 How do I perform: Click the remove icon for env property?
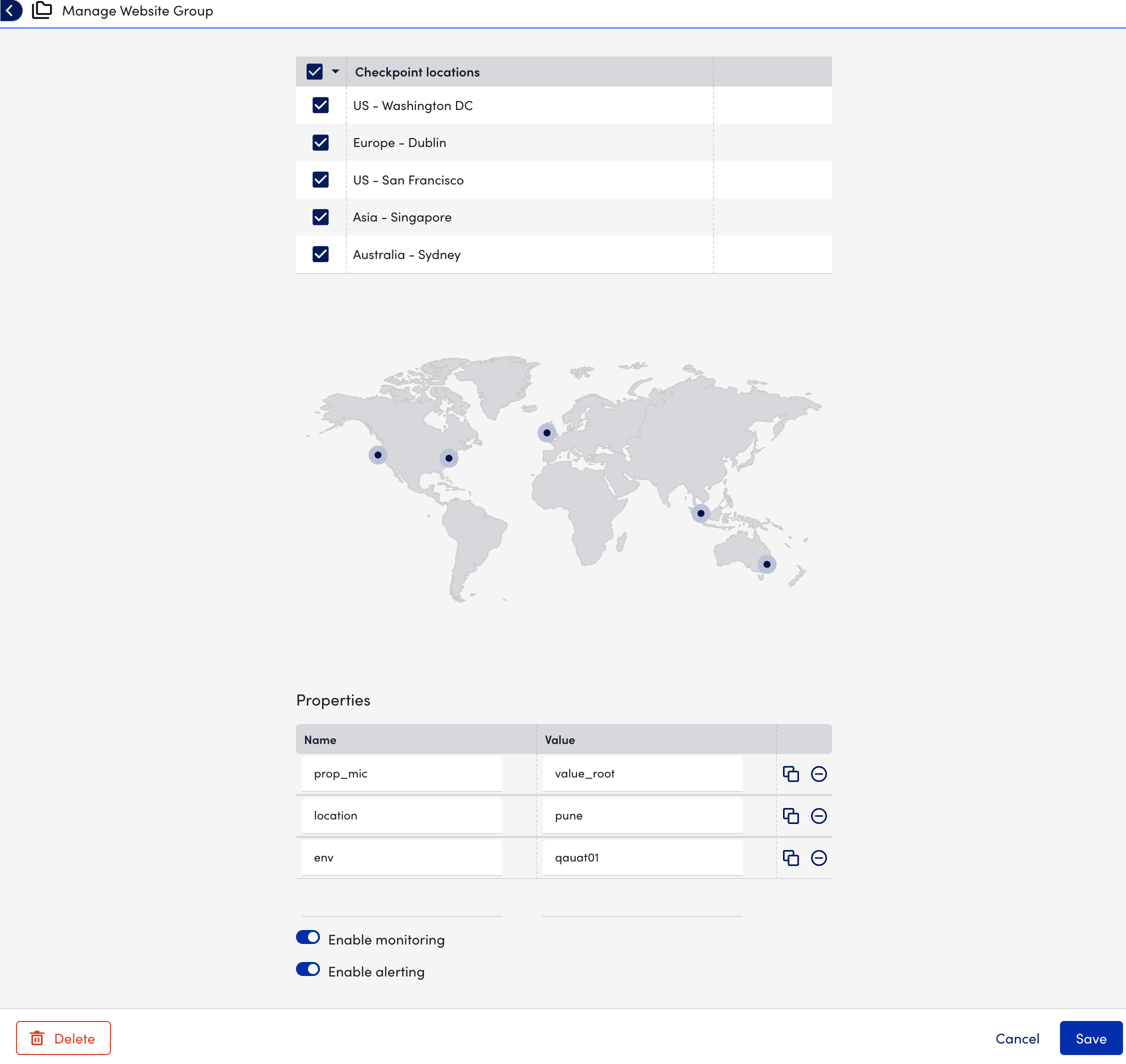pos(819,857)
